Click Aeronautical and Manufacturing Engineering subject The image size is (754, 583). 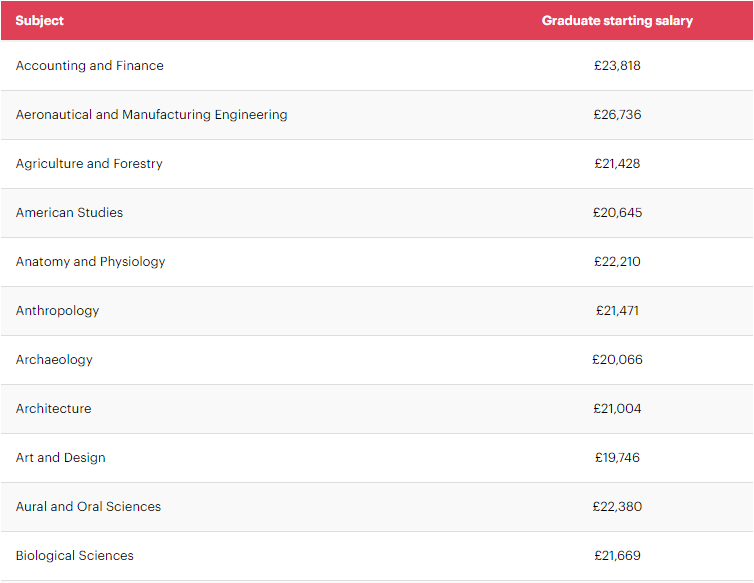pos(151,115)
